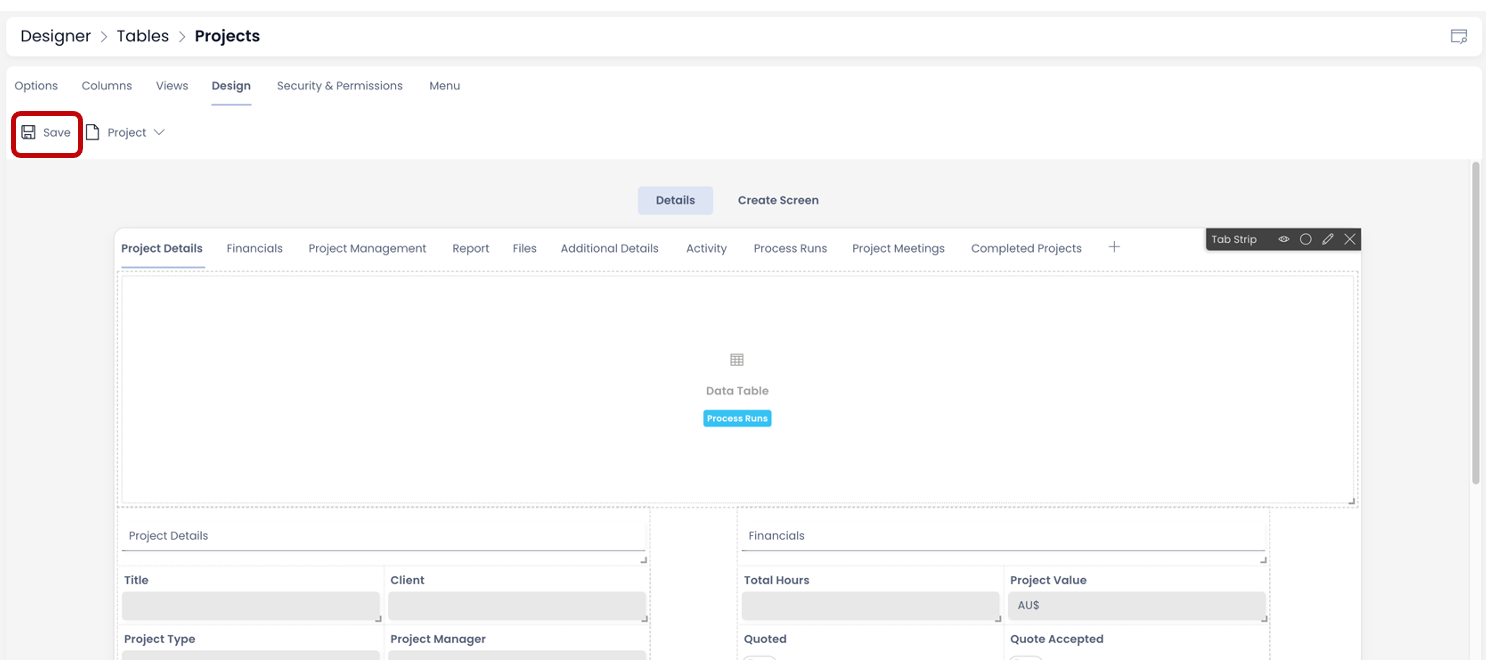
Task: Click the Client input field
Action: point(517,606)
